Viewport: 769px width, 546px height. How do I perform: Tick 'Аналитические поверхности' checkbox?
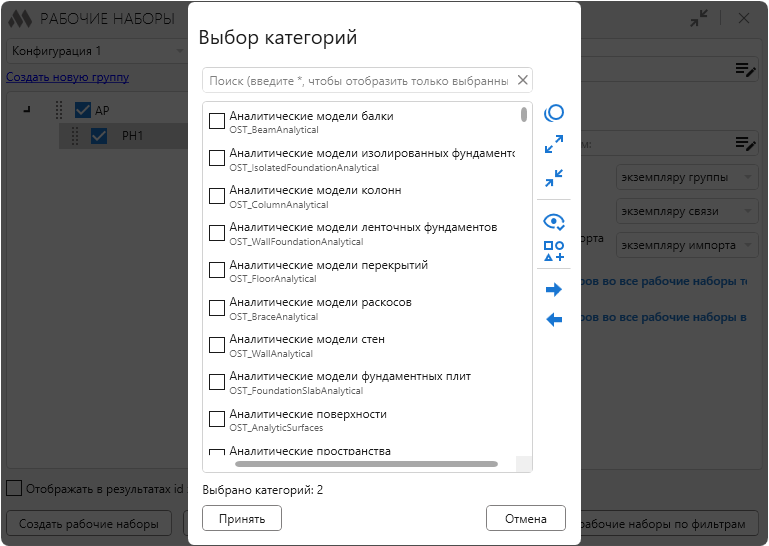217,419
